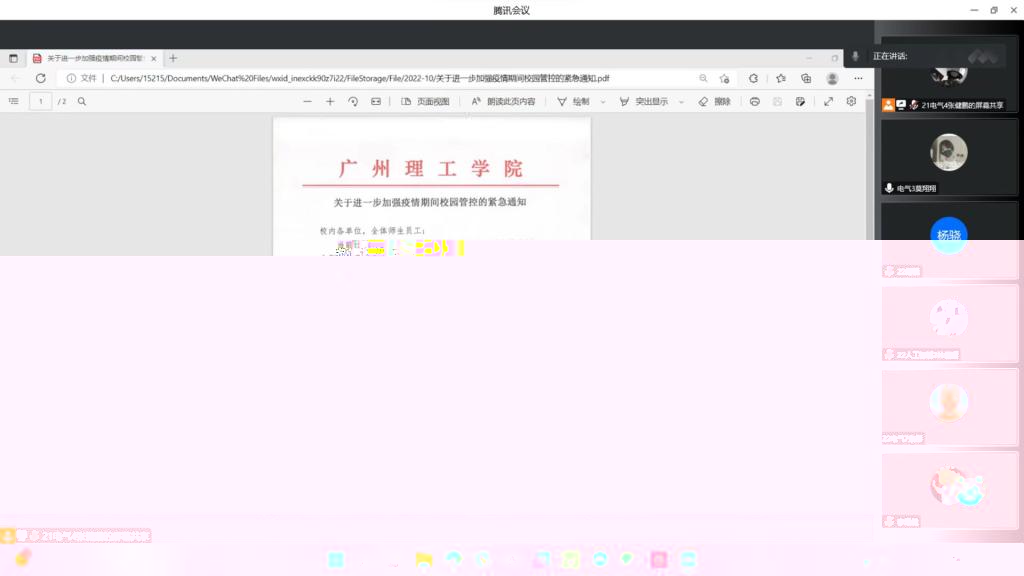The image size is (1024, 576).
Task: Toggle microphone icon beside 电气3莫翔翔
Action: coord(889,188)
